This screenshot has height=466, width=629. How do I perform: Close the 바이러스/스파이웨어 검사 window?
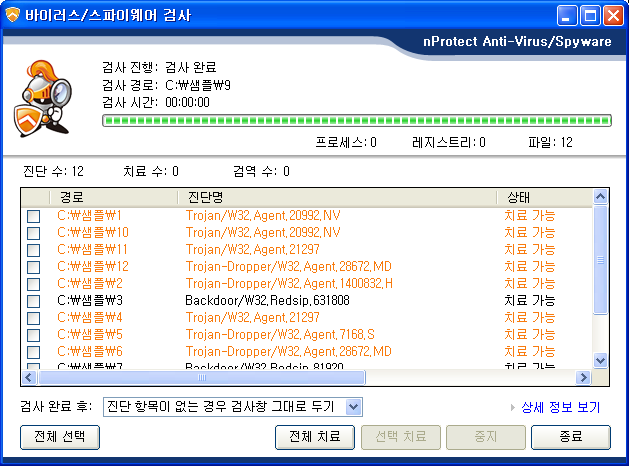pos(614,16)
